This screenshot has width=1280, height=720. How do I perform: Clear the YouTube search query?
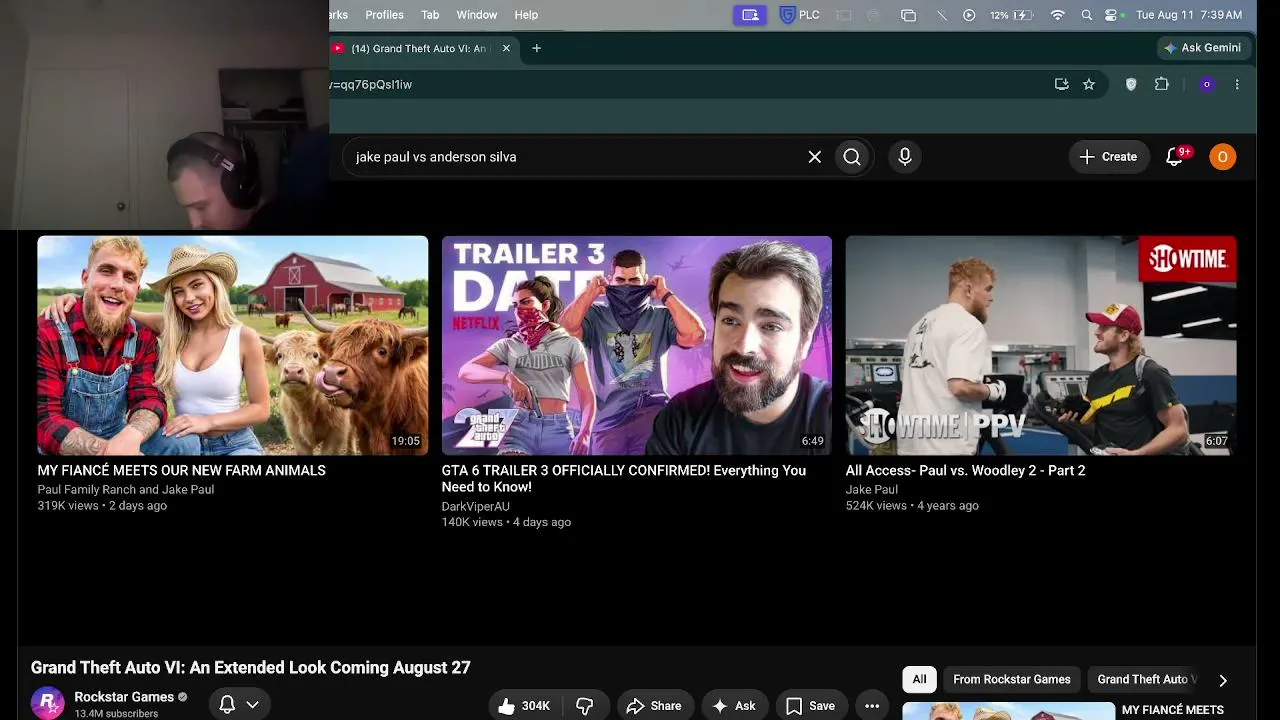[815, 157]
